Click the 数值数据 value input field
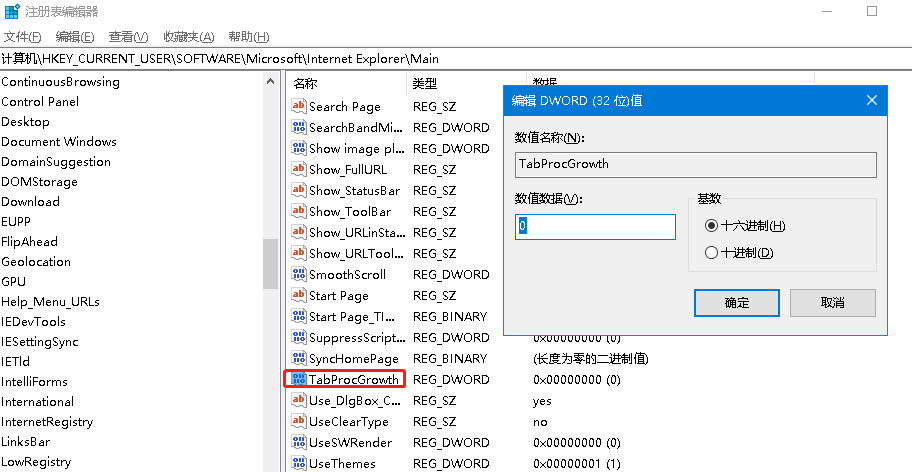 point(595,227)
